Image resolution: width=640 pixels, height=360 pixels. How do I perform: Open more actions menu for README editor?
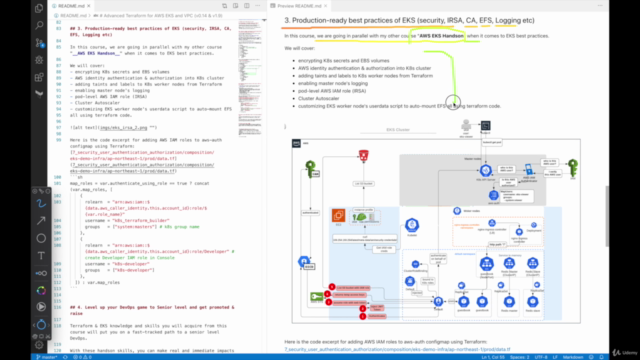(x=258, y=6)
